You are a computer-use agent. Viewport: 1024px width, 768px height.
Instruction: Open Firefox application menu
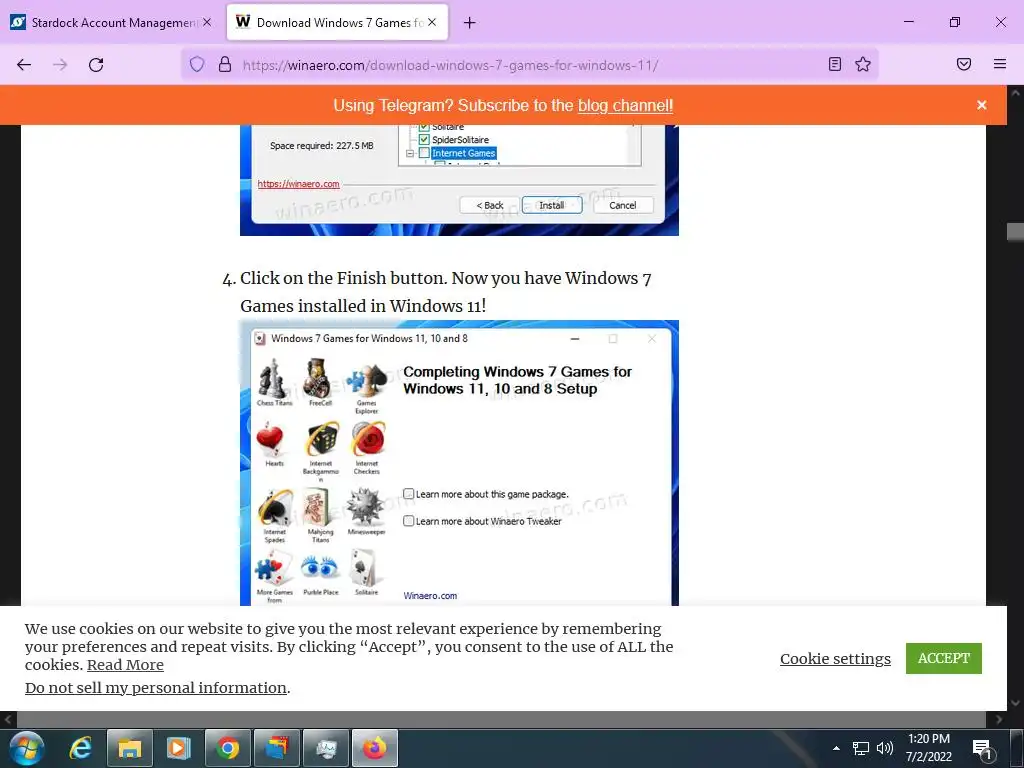[1000, 64]
